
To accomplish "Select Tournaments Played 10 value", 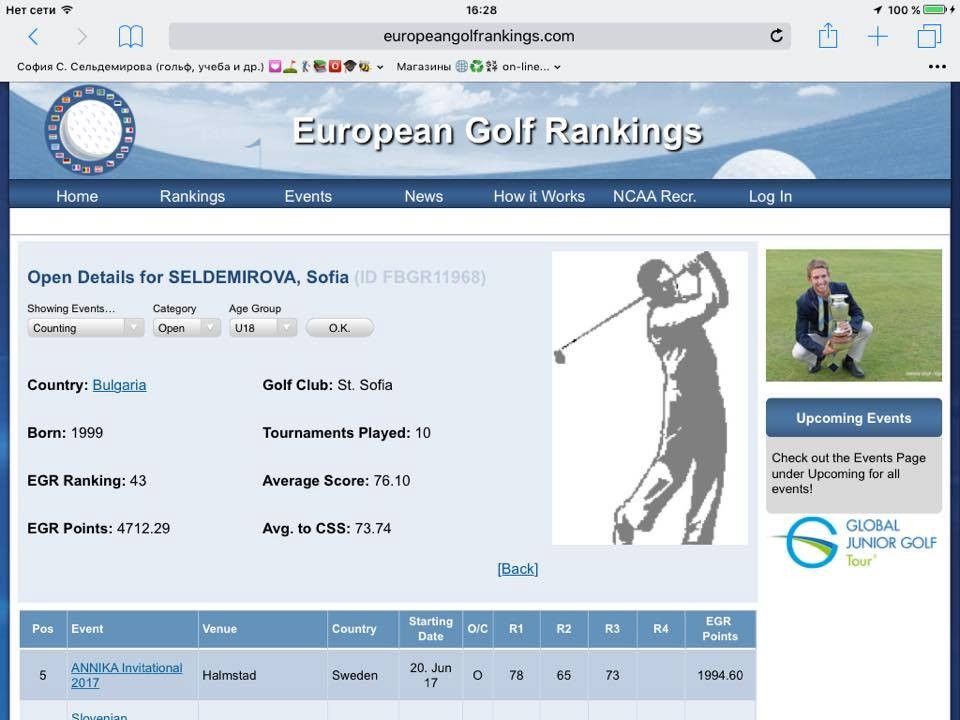I will 423,433.
